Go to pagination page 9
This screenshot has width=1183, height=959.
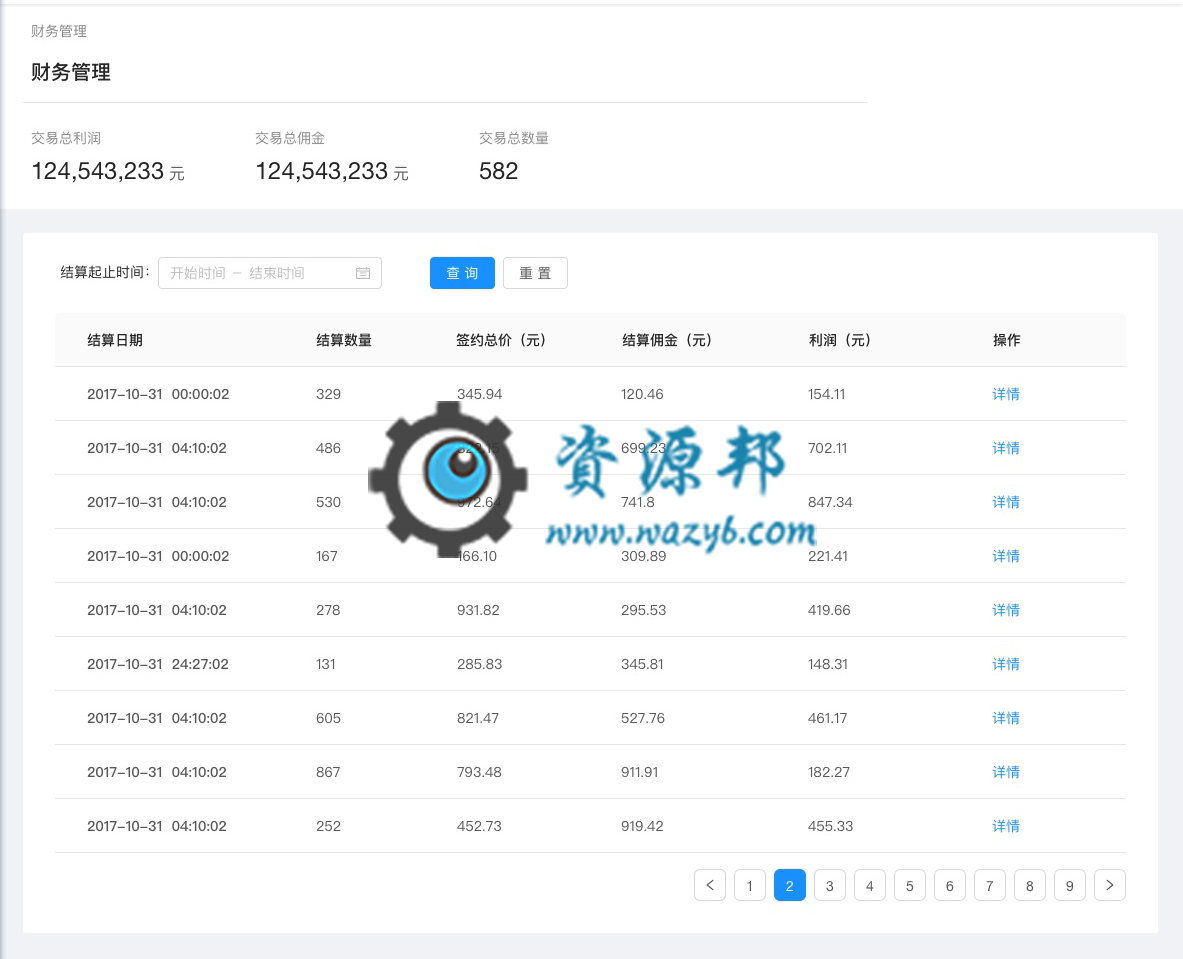click(1070, 885)
